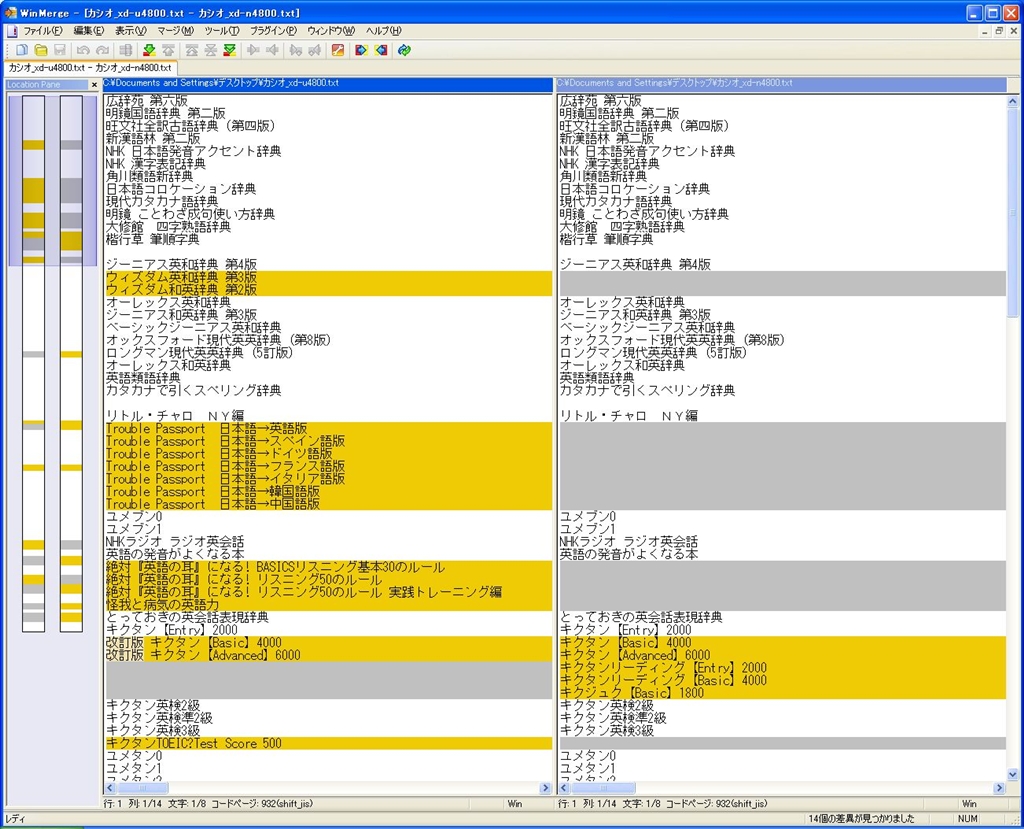The width and height of the screenshot is (1024, 829).
Task: Click 新漢語林 第二版 in right pane
Action: [607, 138]
